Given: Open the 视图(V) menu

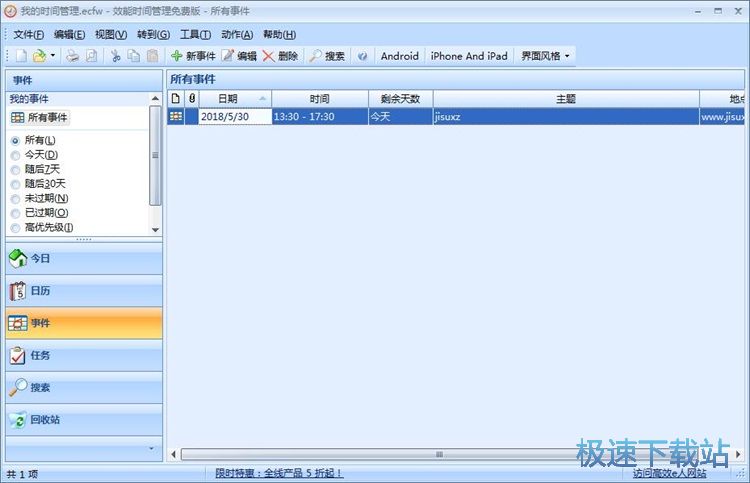Looking at the screenshot, I should click(x=111, y=34).
